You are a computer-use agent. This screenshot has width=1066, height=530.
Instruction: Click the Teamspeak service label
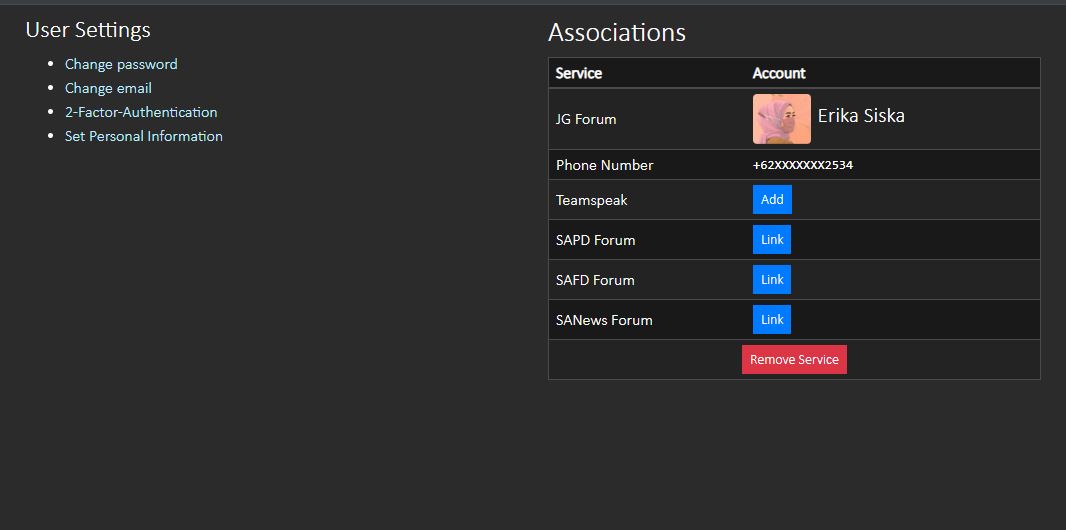point(591,200)
